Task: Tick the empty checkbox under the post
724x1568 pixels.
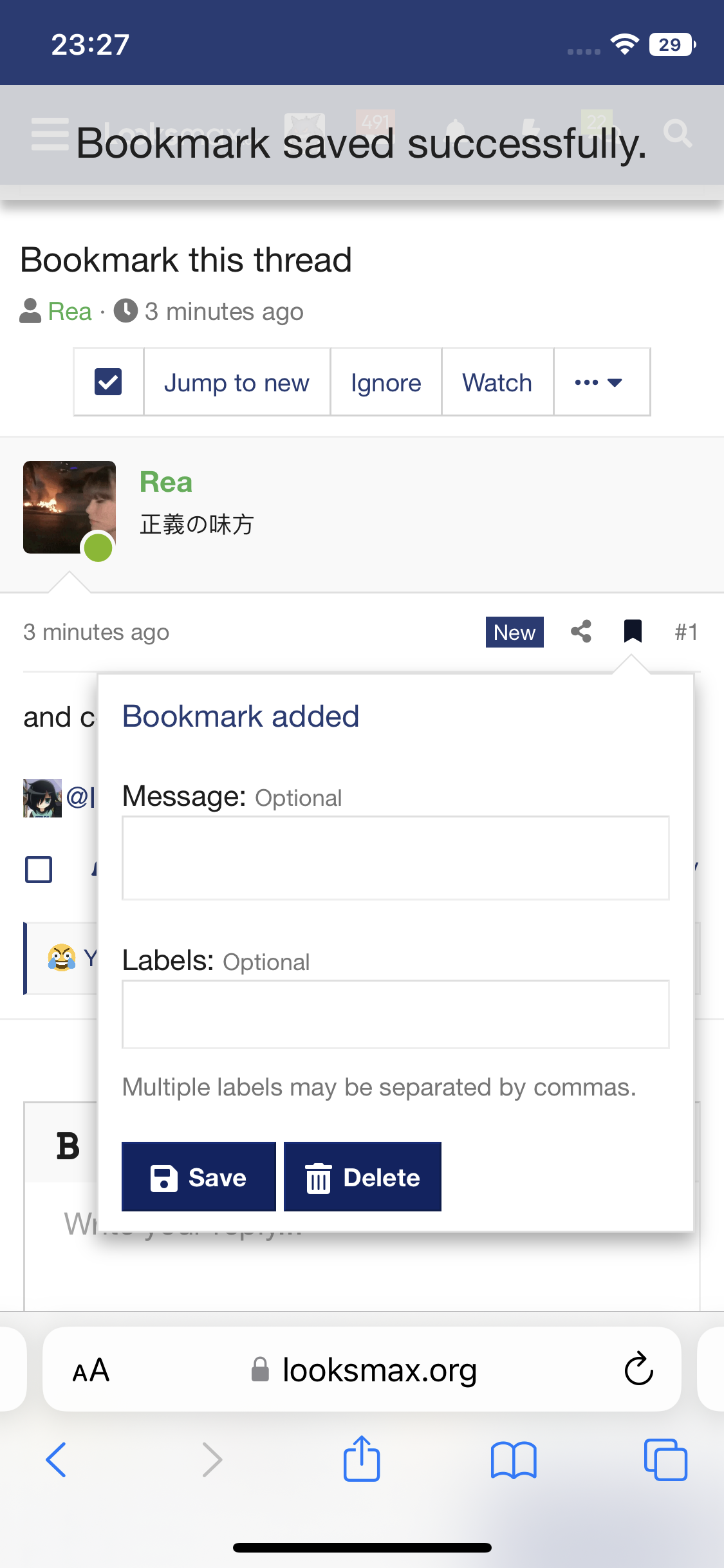Action: [39, 870]
